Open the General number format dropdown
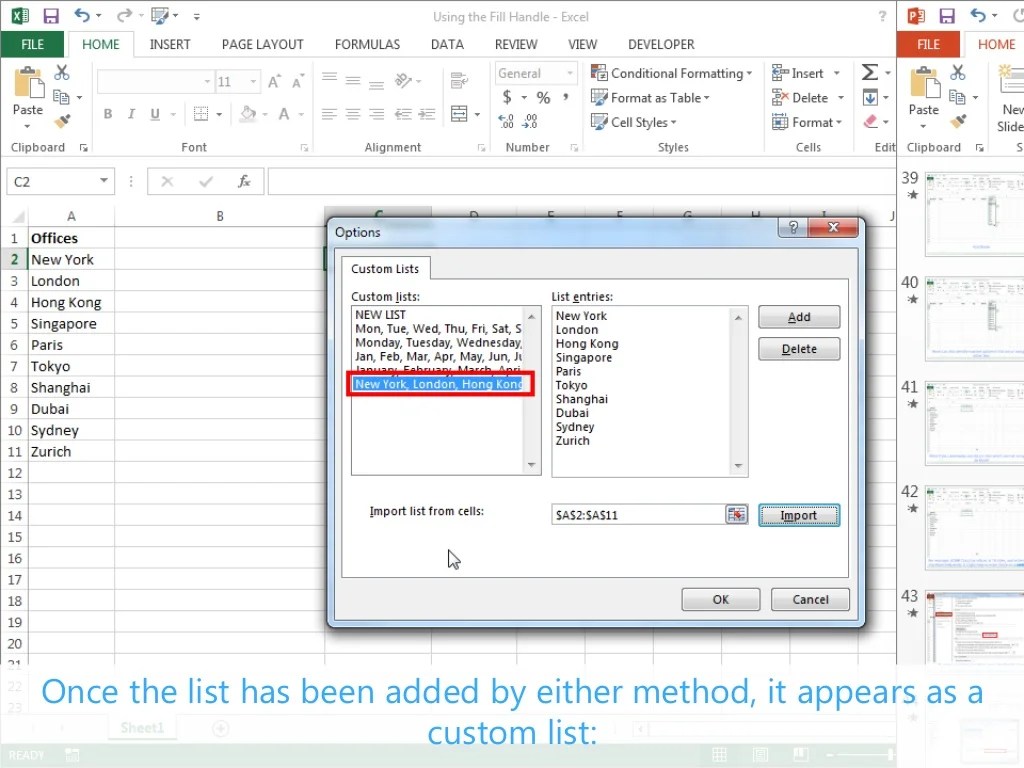 point(572,73)
